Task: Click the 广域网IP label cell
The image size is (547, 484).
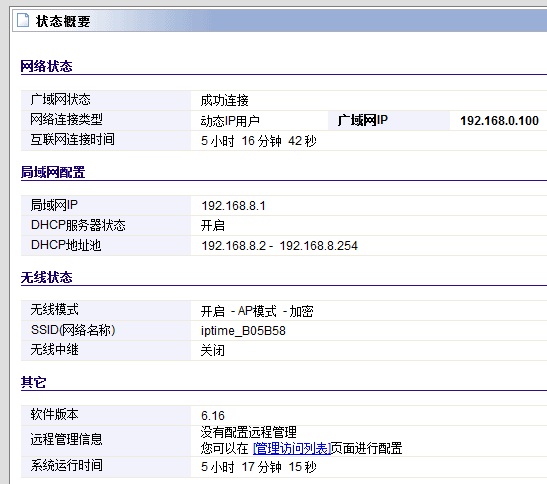Action: (x=389, y=120)
